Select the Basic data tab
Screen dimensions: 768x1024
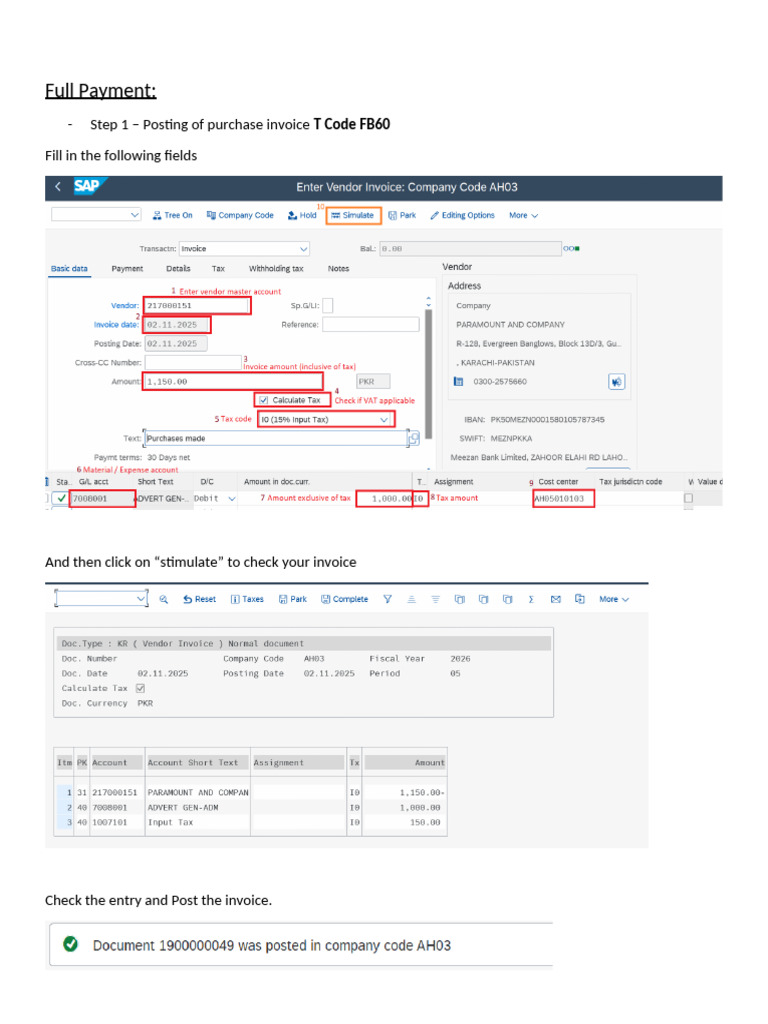tap(69, 268)
